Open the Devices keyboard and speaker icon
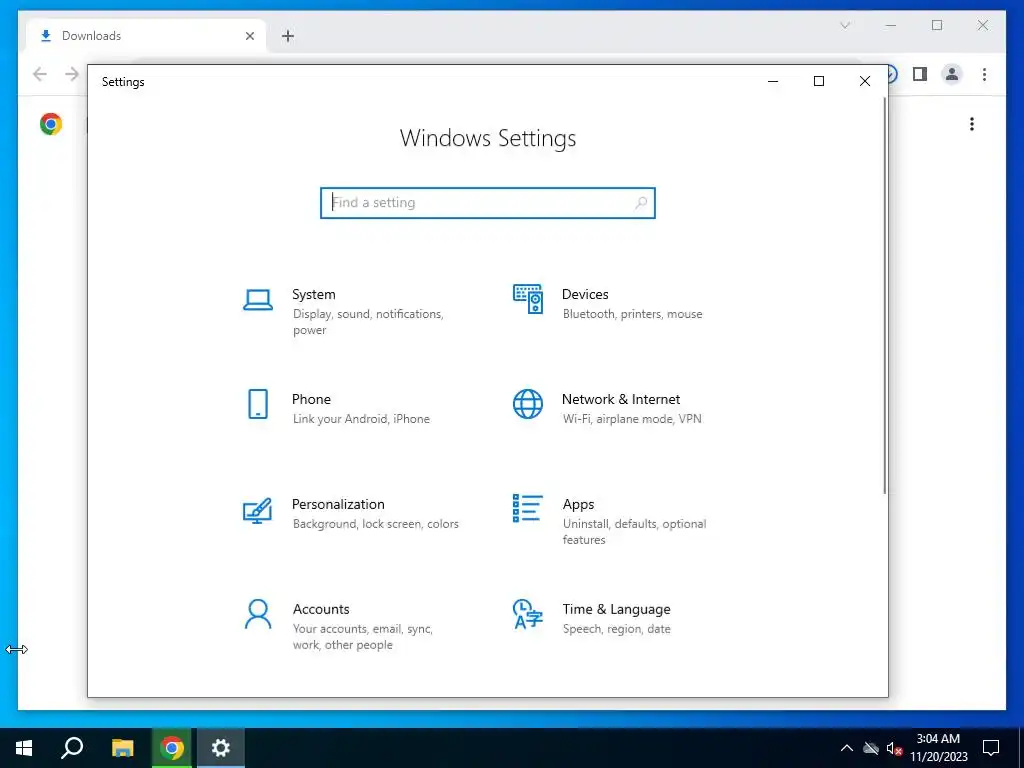The image size is (1024, 768). click(528, 299)
